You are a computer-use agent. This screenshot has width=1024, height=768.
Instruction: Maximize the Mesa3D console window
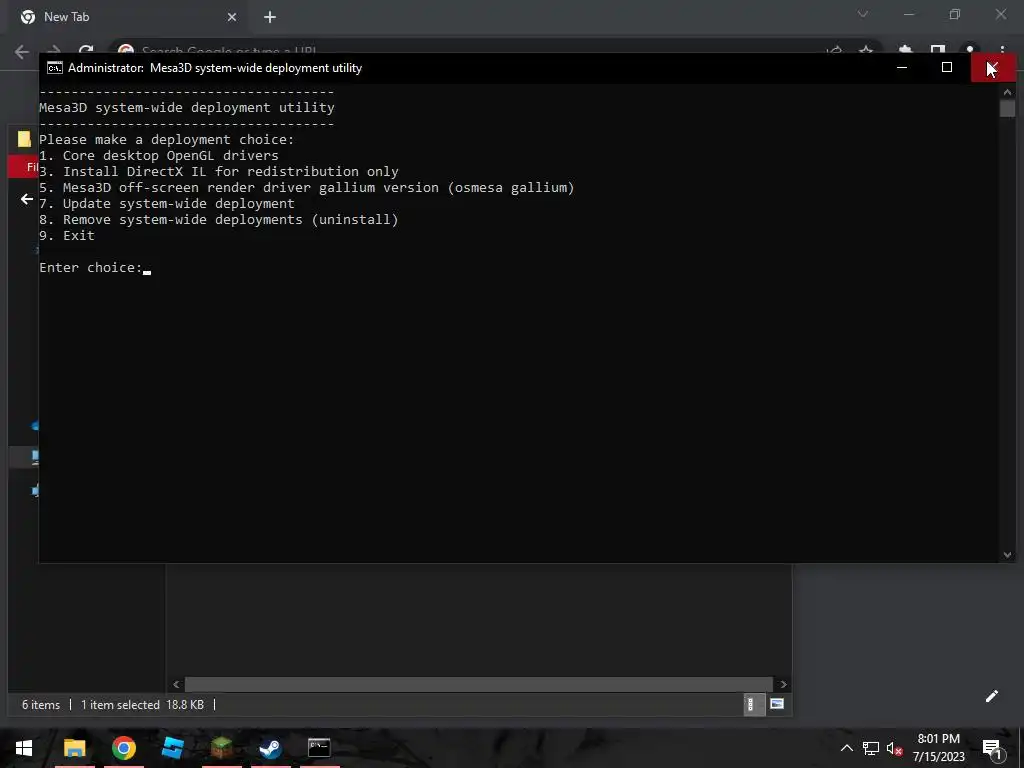click(x=947, y=67)
